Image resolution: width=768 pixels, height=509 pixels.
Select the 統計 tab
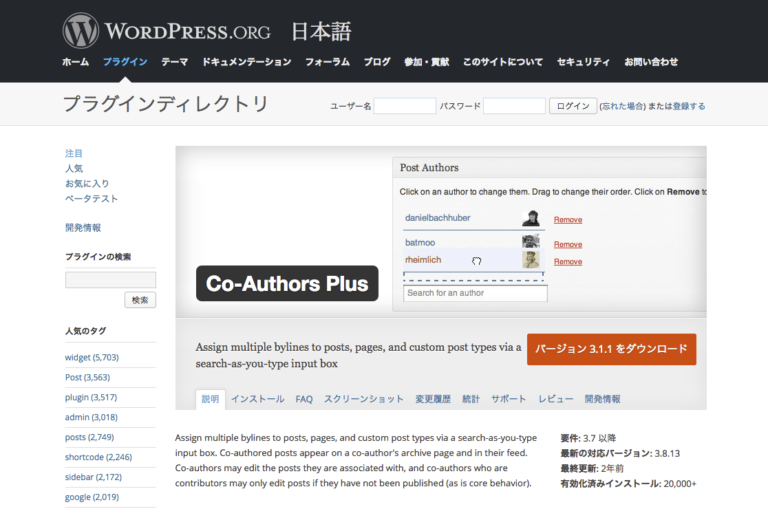(x=471, y=399)
